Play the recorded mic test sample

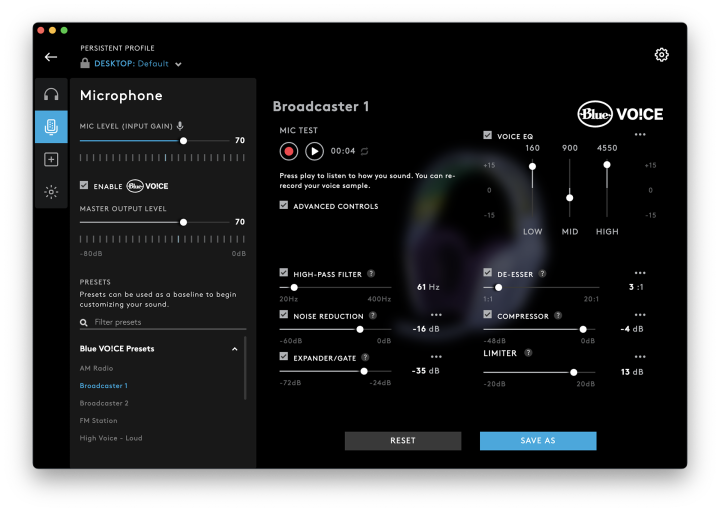pyautogui.click(x=314, y=151)
